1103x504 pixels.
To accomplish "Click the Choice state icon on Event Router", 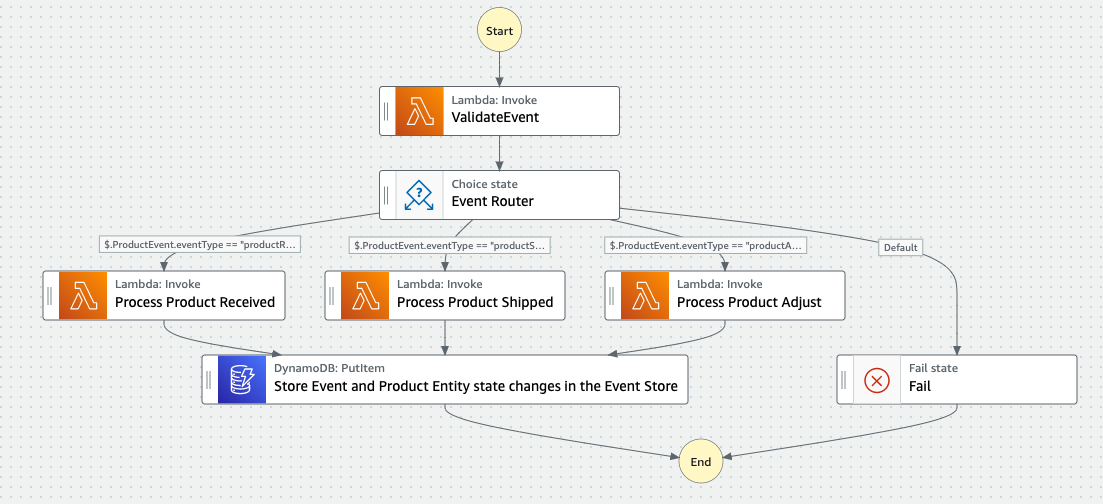I will tap(419, 194).
